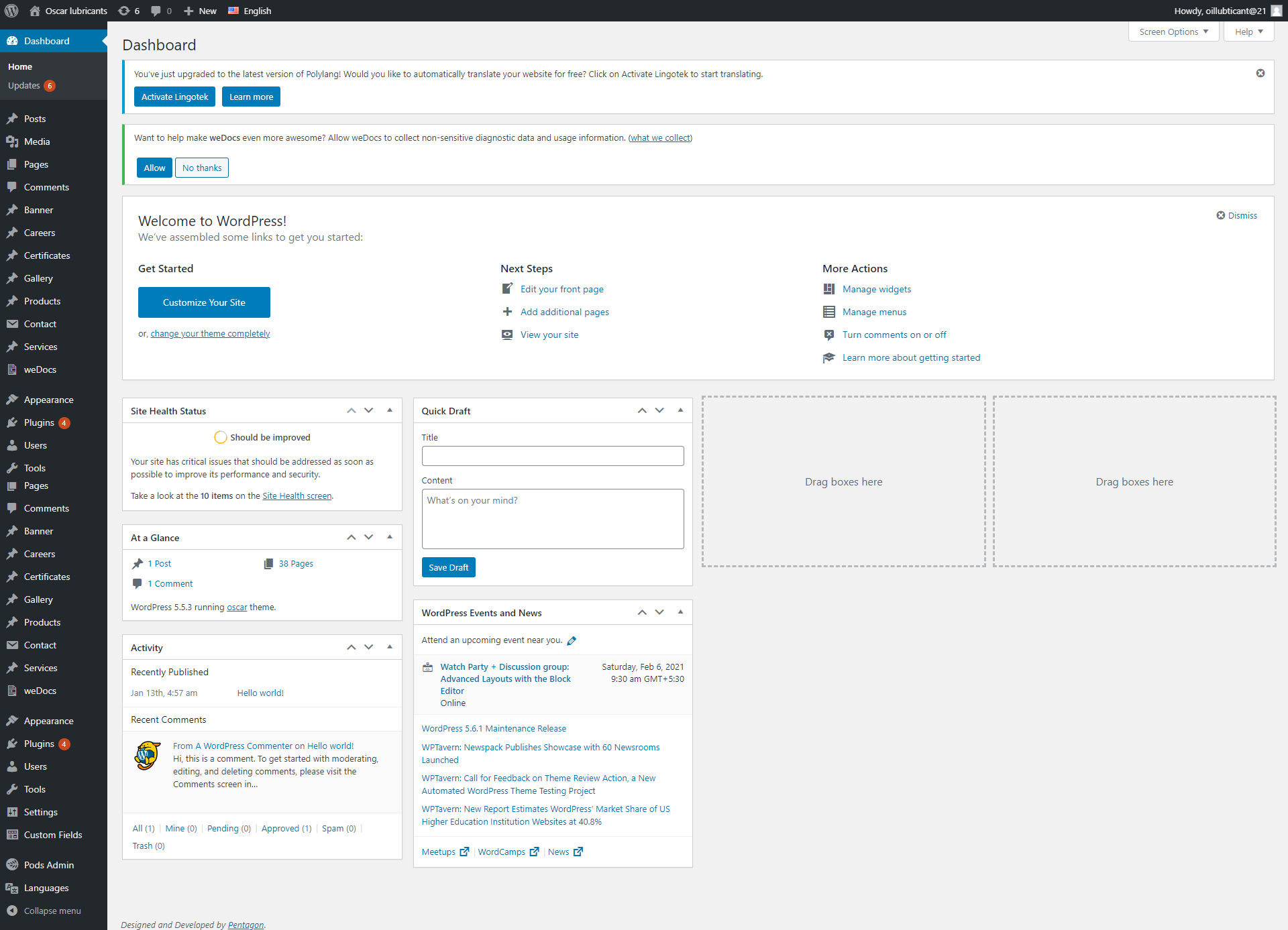Viewport: 1288px width, 930px height.
Task: Open the Pentagon developer link in footer
Action: [246, 925]
